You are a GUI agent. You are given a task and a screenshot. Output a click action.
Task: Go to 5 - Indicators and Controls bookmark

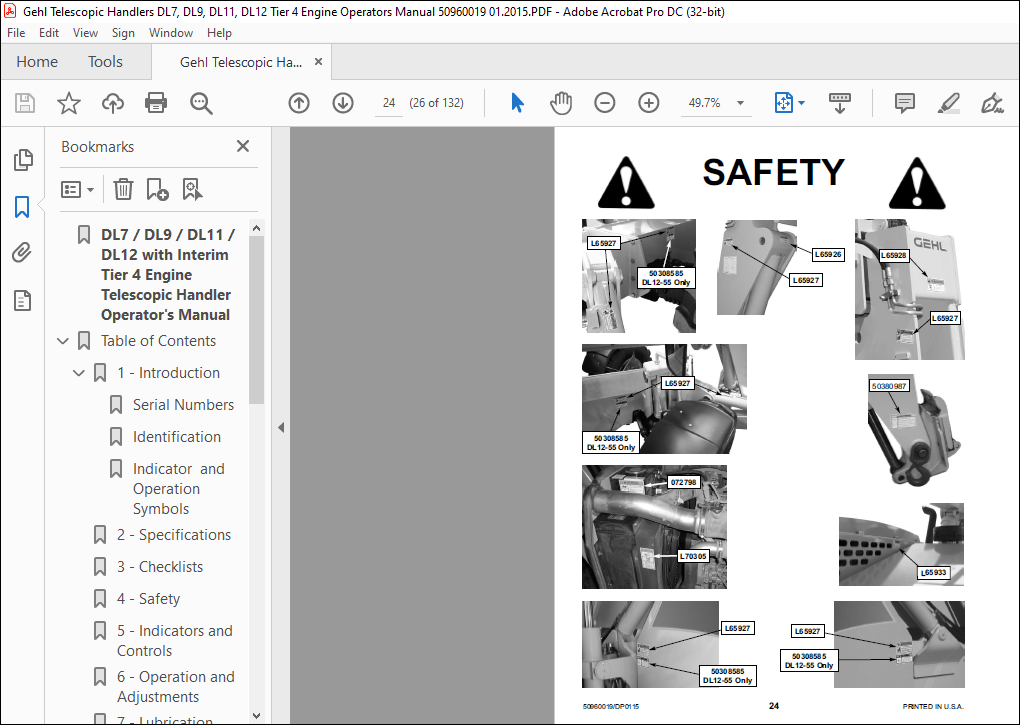(x=175, y=640)
